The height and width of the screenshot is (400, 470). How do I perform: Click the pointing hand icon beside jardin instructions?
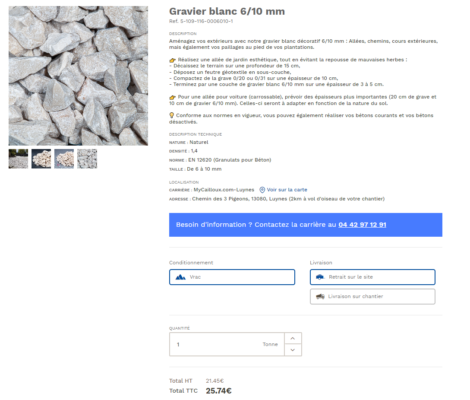[172, 60]
